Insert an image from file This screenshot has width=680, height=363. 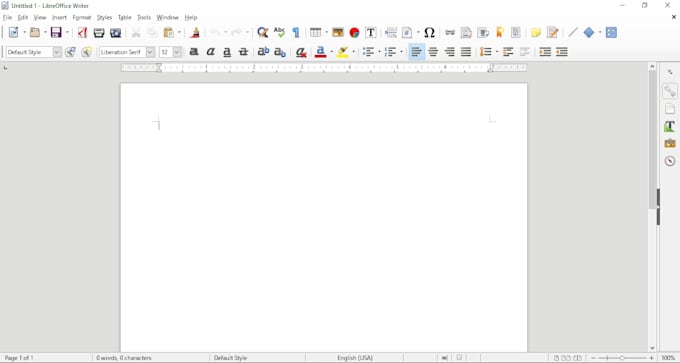(x=338, y=33)
